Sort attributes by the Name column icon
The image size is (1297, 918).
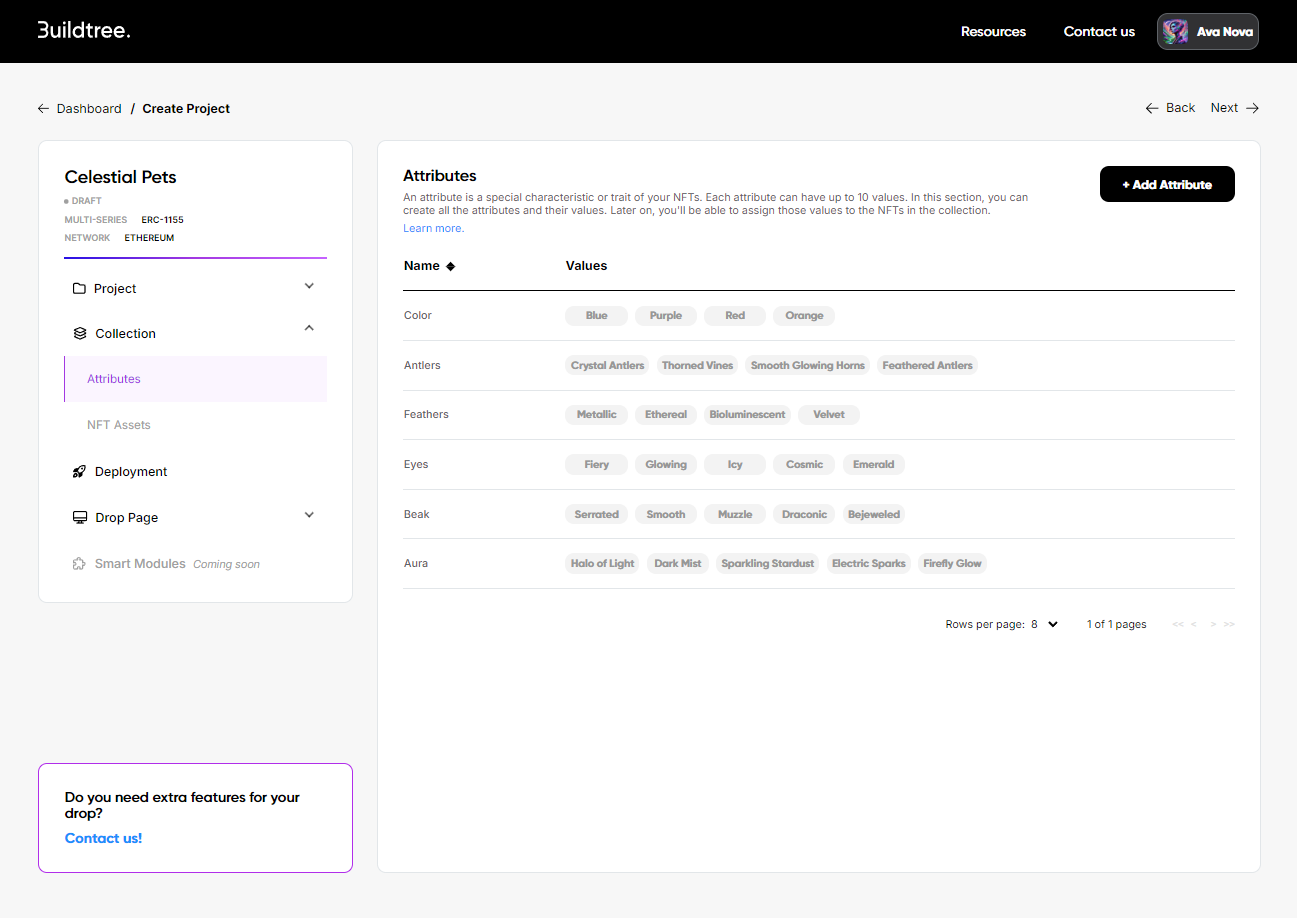click(x=450, y=266)
